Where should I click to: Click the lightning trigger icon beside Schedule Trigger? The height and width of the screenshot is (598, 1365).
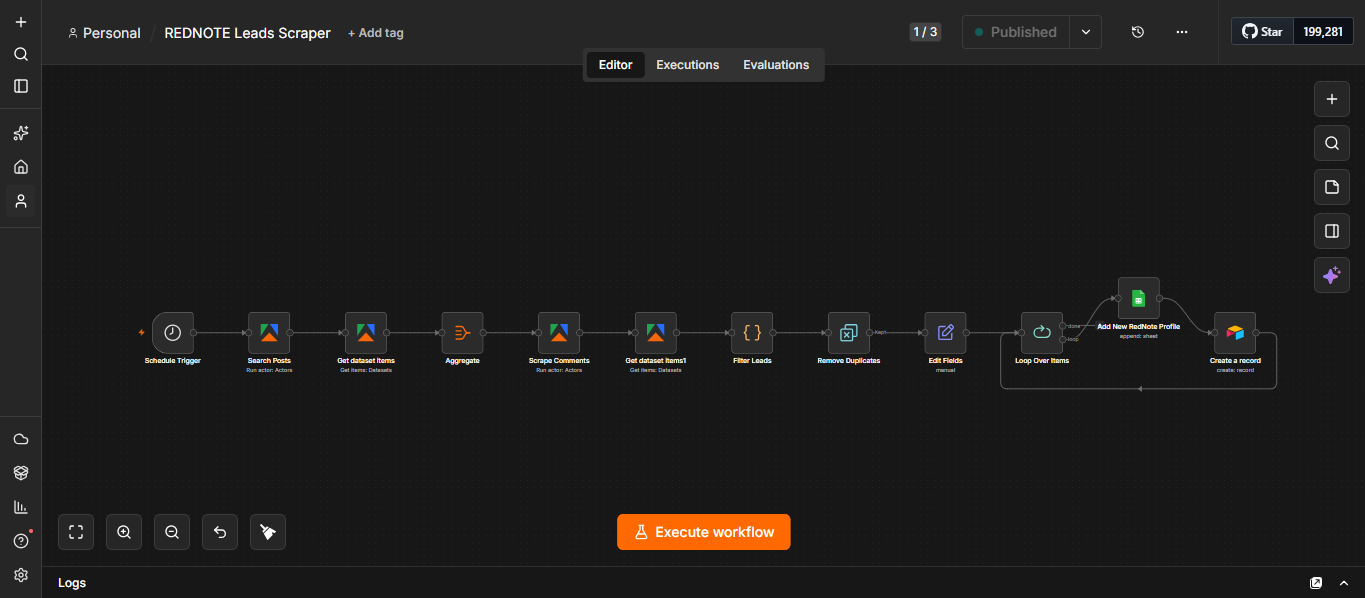[141, 332]
